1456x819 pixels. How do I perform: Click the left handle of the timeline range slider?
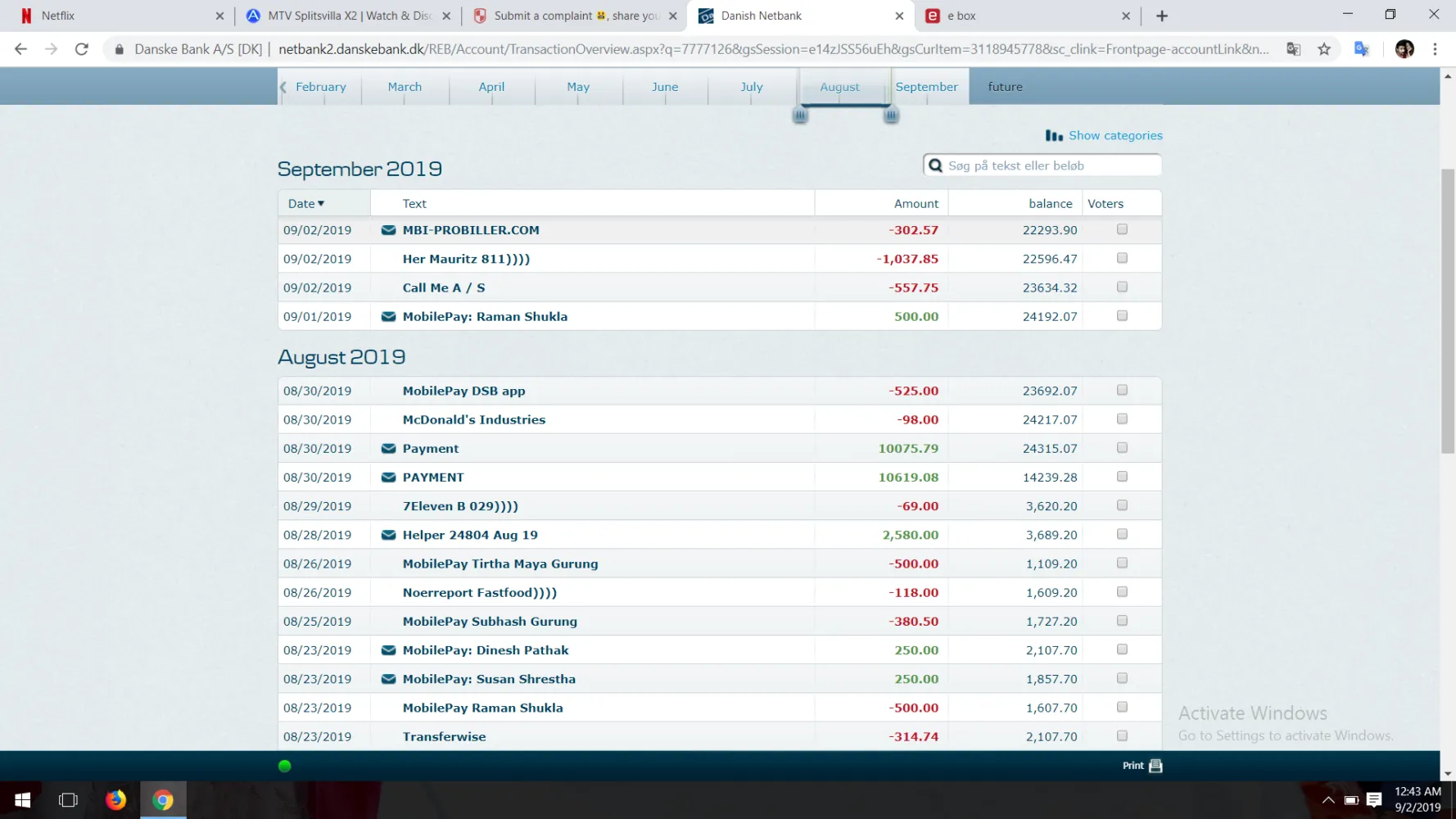click(800, 115)
